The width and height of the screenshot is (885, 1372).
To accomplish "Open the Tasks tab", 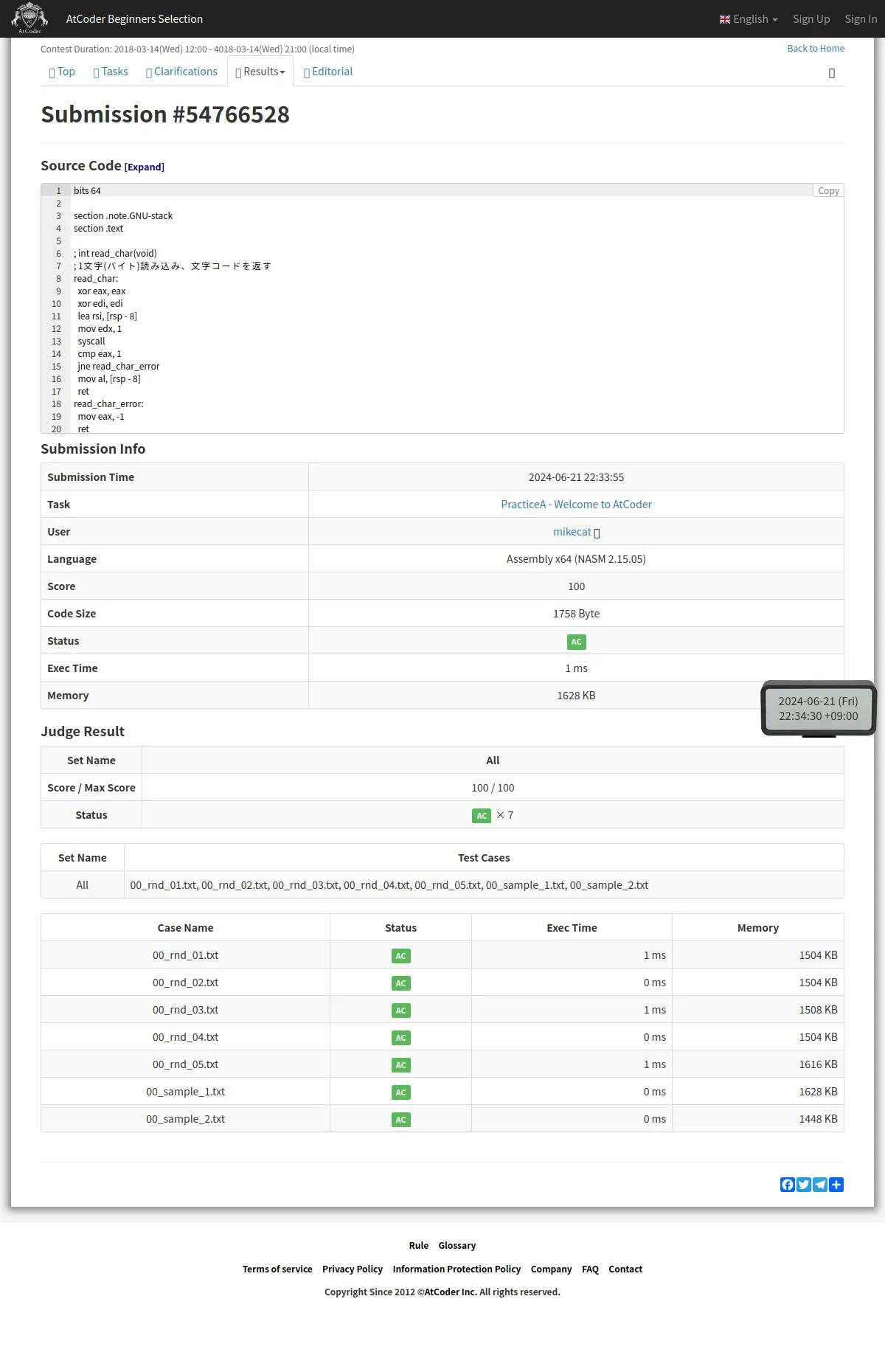I will point(111,72).
